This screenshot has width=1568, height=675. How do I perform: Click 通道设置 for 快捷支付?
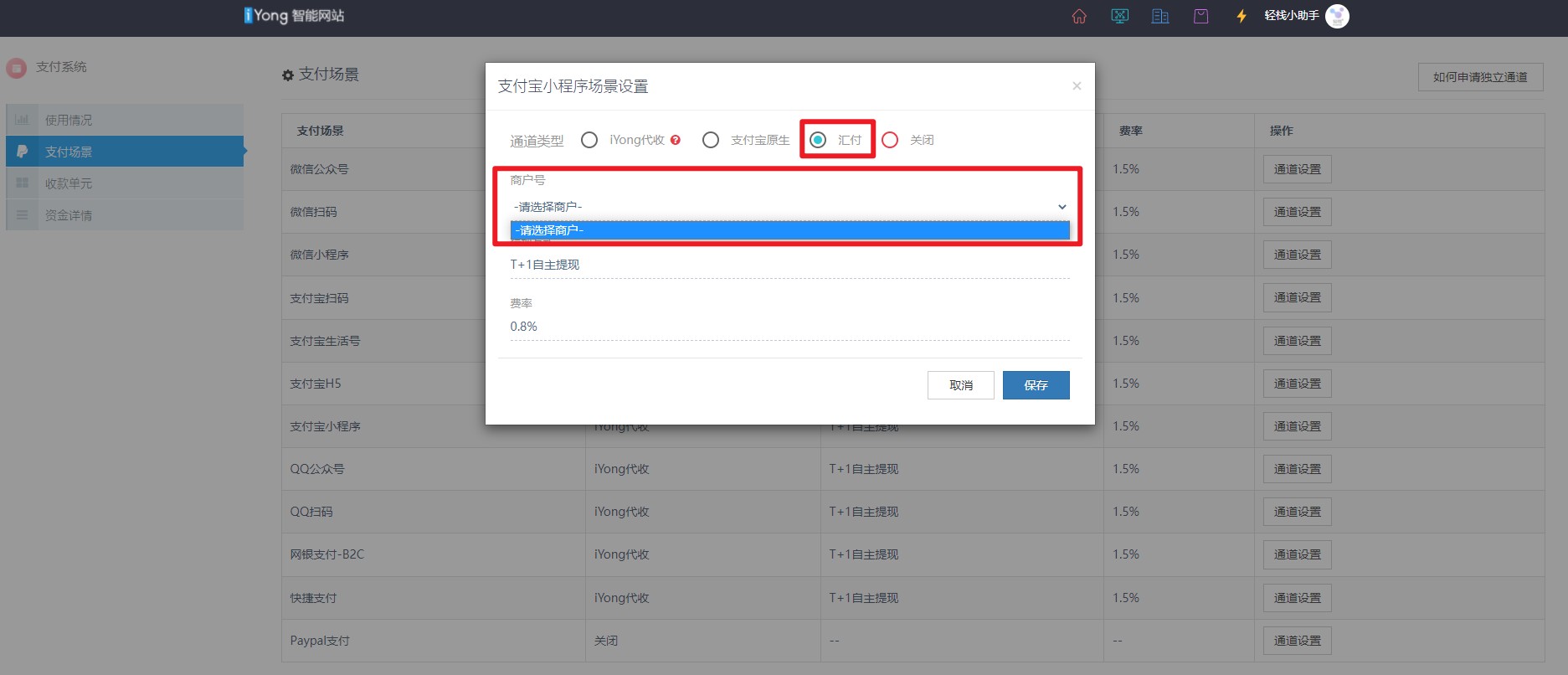pyautogui.click(x=1298, y=598)
